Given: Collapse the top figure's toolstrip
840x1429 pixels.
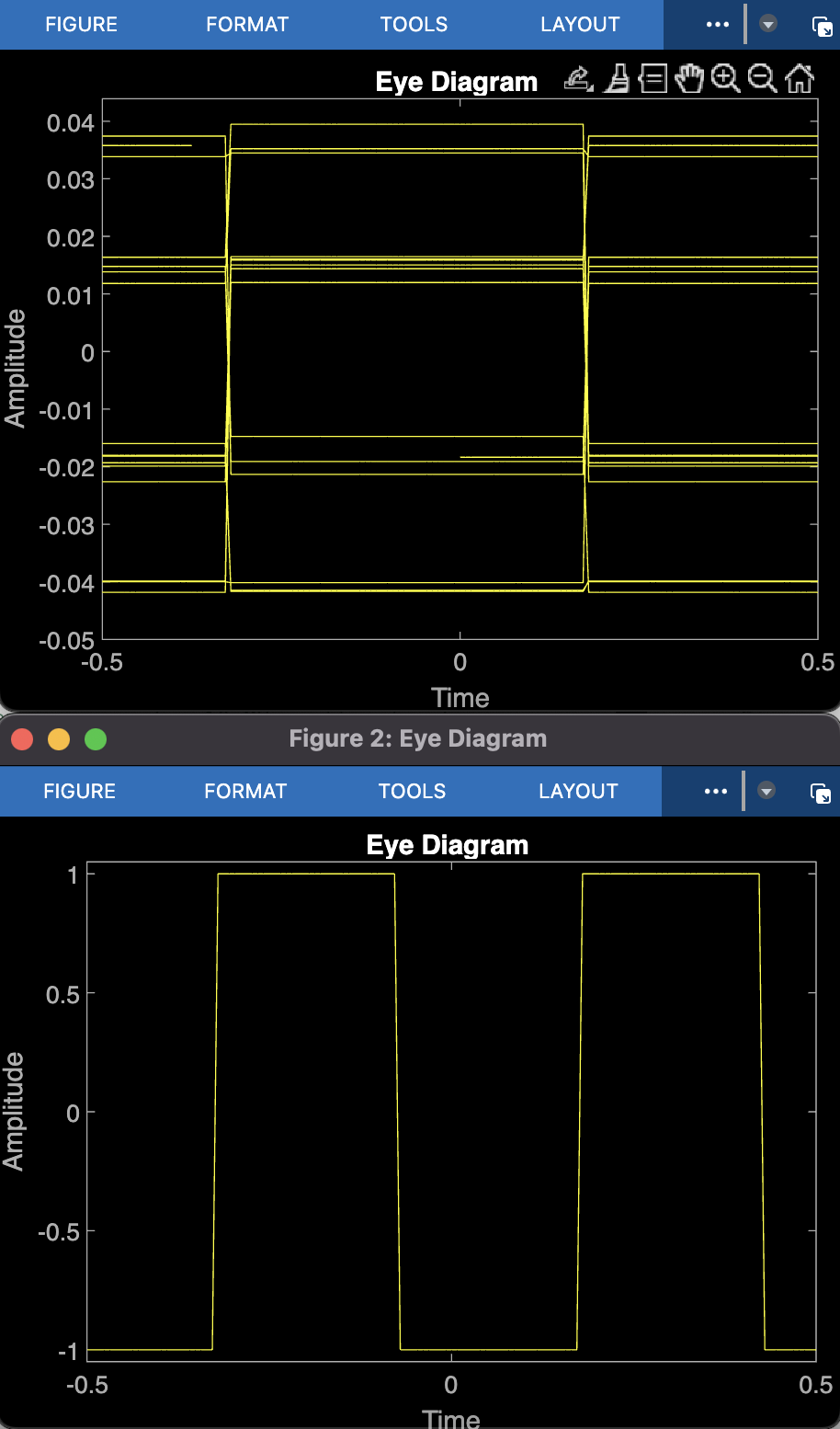Looking at the screenshot, I should 767,25.
